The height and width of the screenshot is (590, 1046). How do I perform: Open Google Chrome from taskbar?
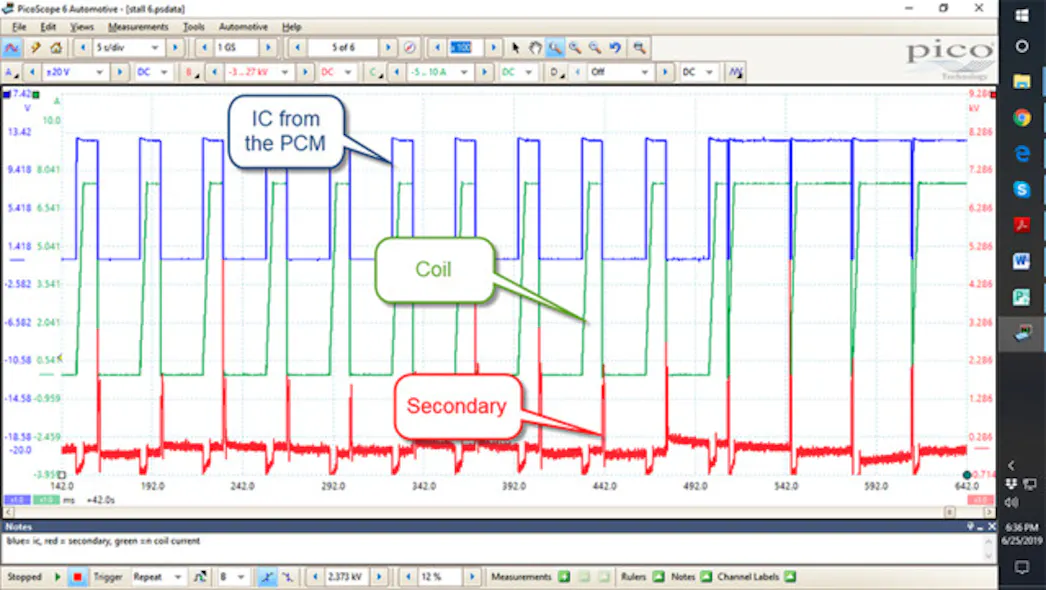coord(1022,118)
